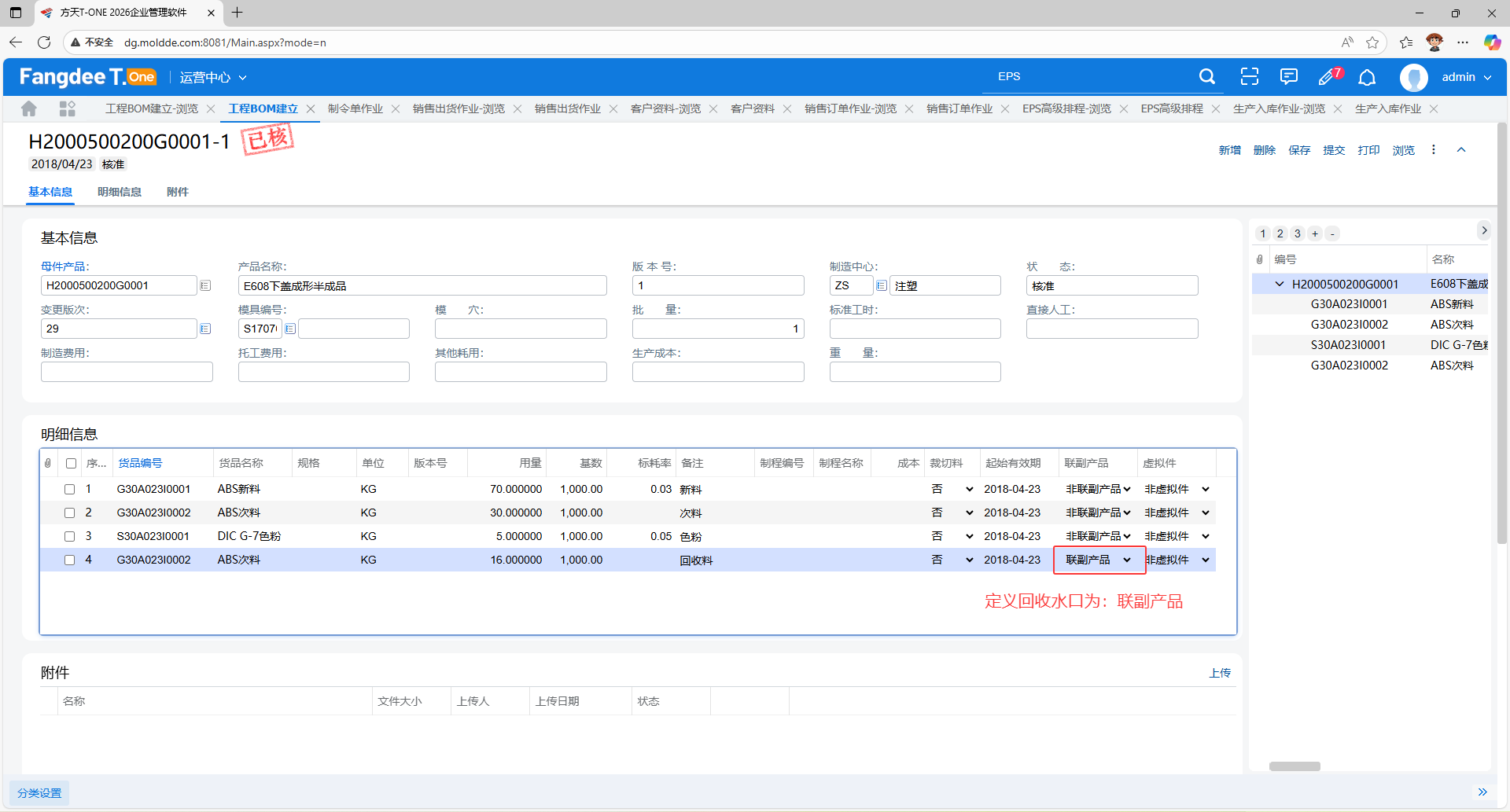
Task: Click the 保存 button
Action: (x=1299, y=150)
